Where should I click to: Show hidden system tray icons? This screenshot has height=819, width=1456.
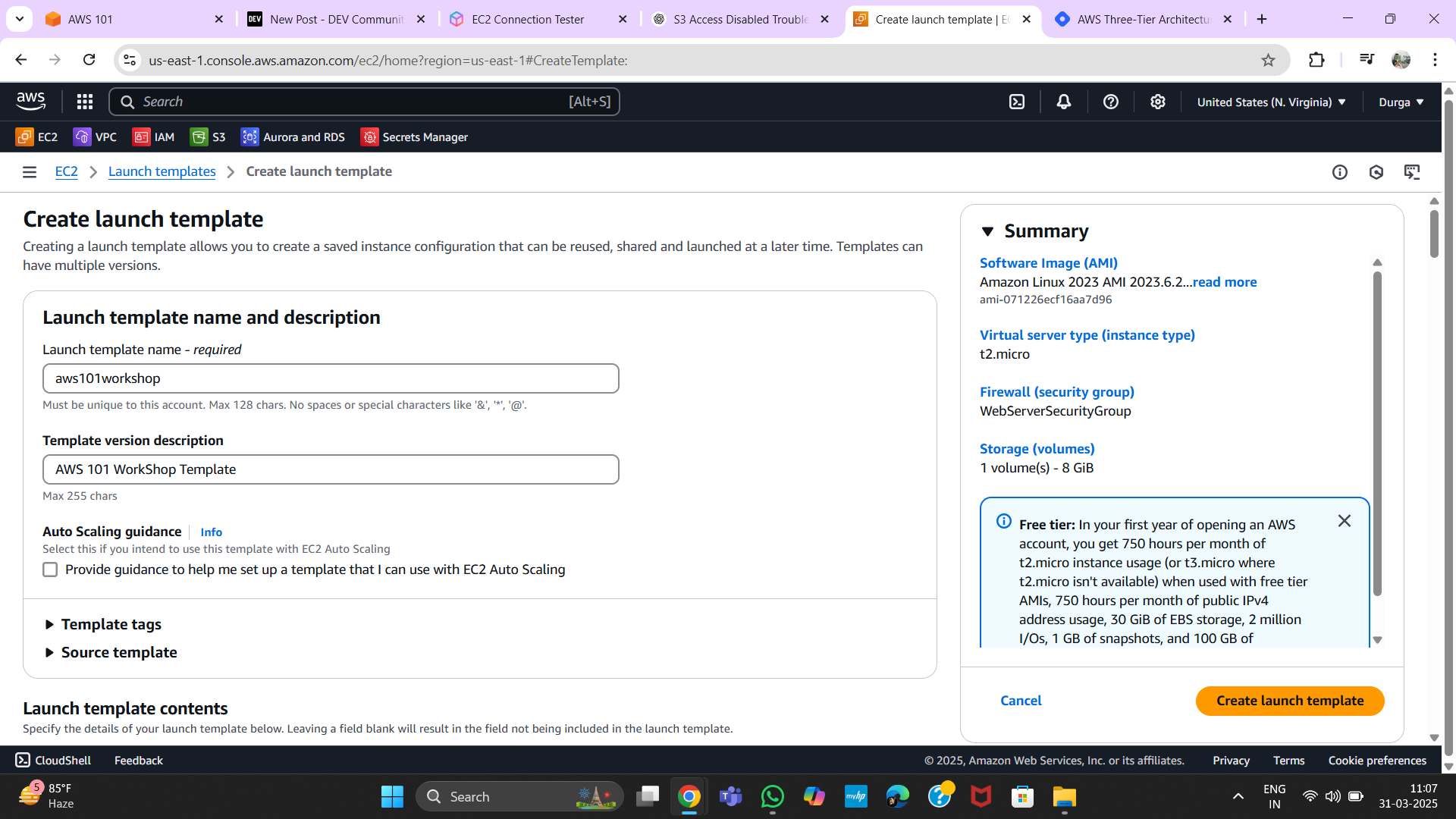tap(1238, 796)
